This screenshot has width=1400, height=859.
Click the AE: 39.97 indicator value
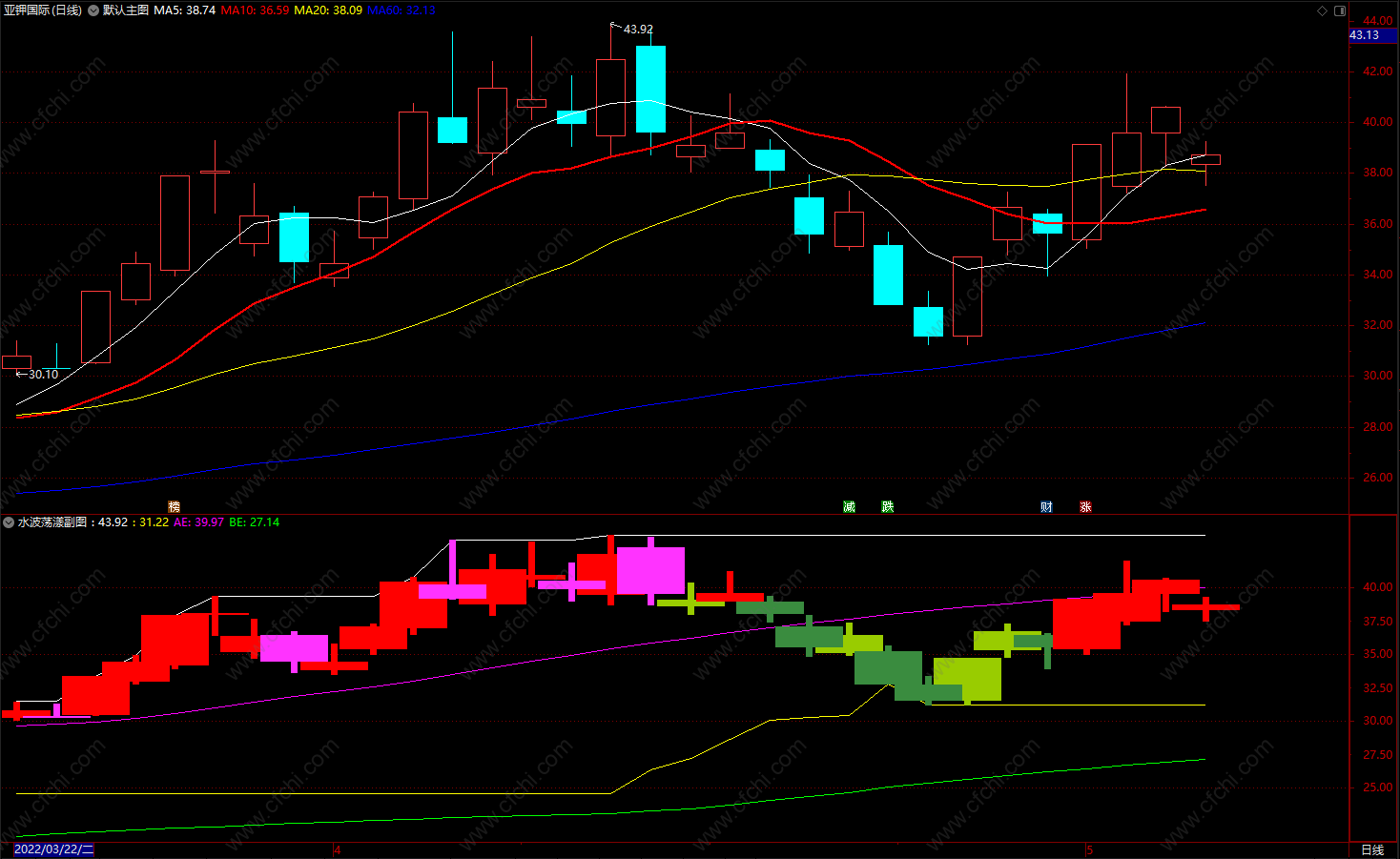pyautogui.click(x=198, y=522)
